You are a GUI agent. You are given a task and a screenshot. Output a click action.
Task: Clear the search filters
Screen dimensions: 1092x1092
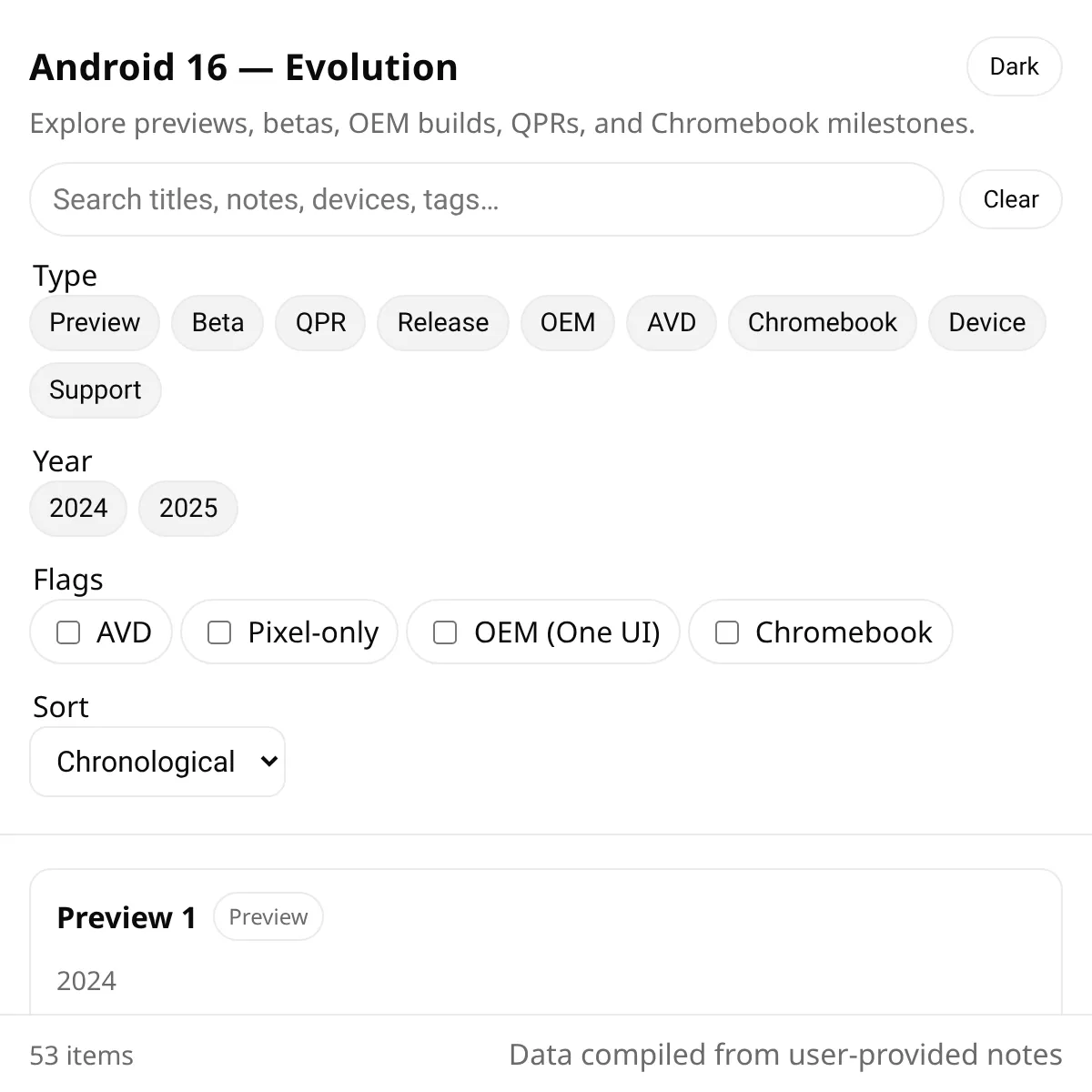pos(1010,199)
